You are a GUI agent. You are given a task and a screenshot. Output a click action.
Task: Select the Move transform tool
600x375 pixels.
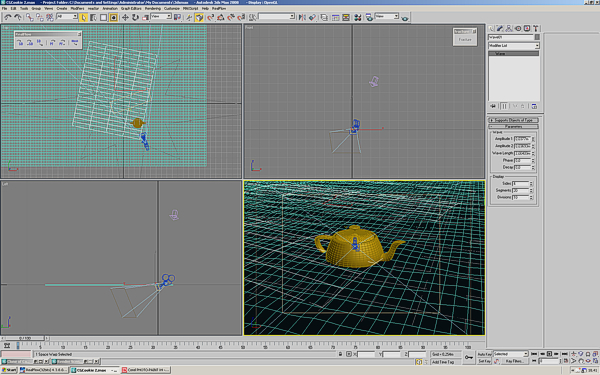pos(125,17)
